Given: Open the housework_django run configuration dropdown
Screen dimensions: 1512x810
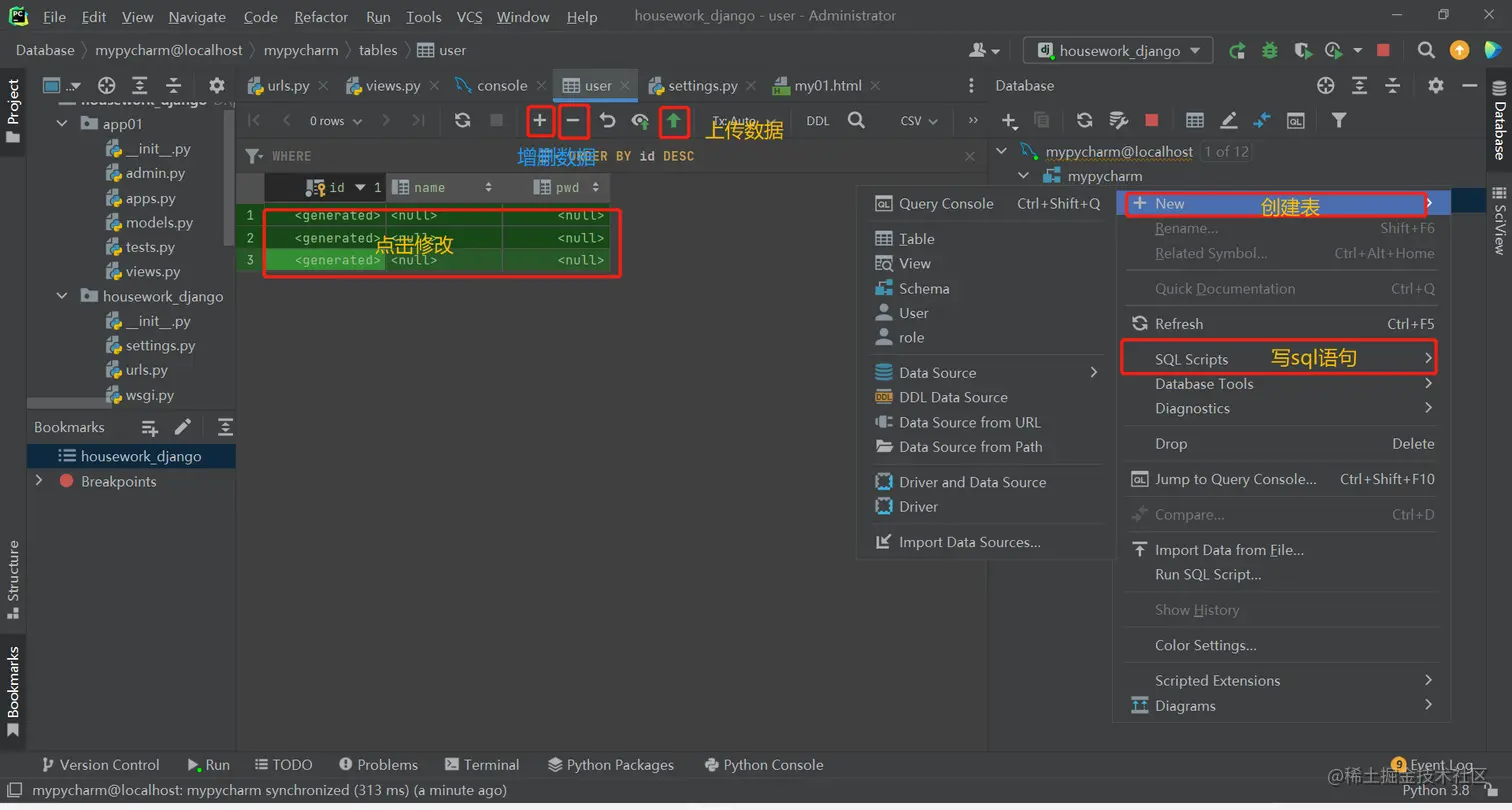Looking at the screenshot, I should click(1118, 50).
